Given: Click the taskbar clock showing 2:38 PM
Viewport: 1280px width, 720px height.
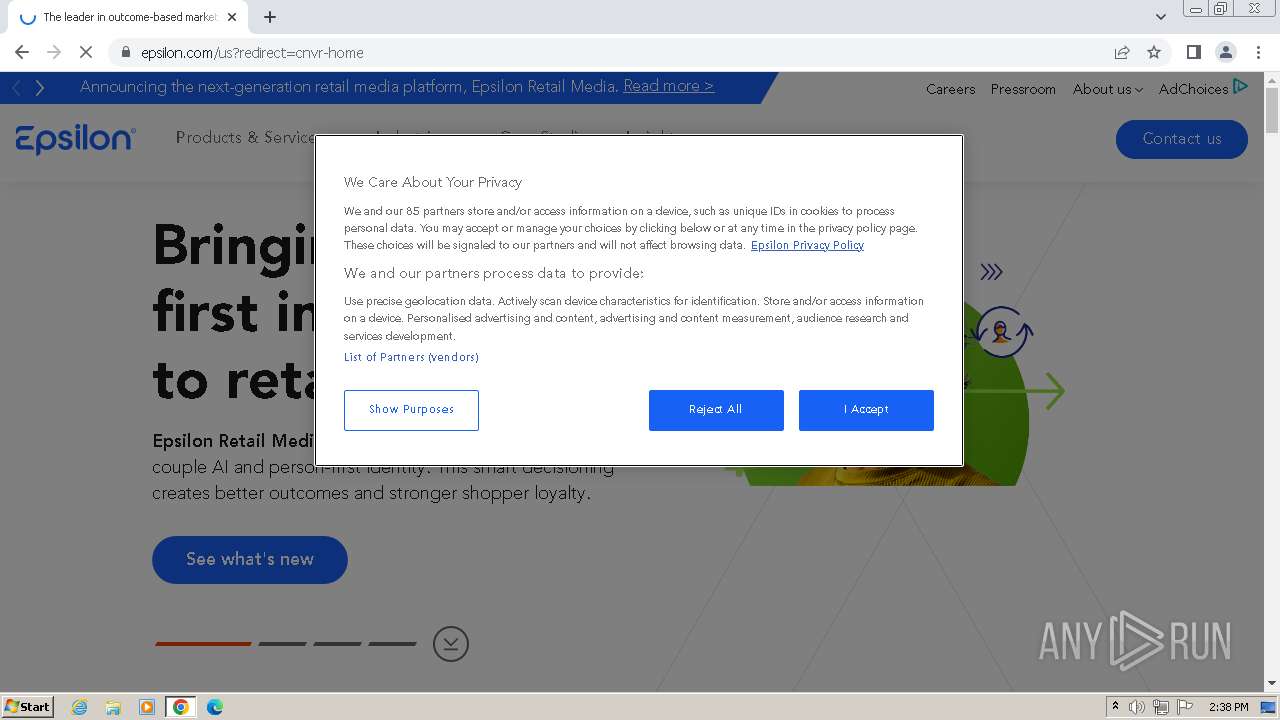Looking at the screenshot, I should 1229,707.
